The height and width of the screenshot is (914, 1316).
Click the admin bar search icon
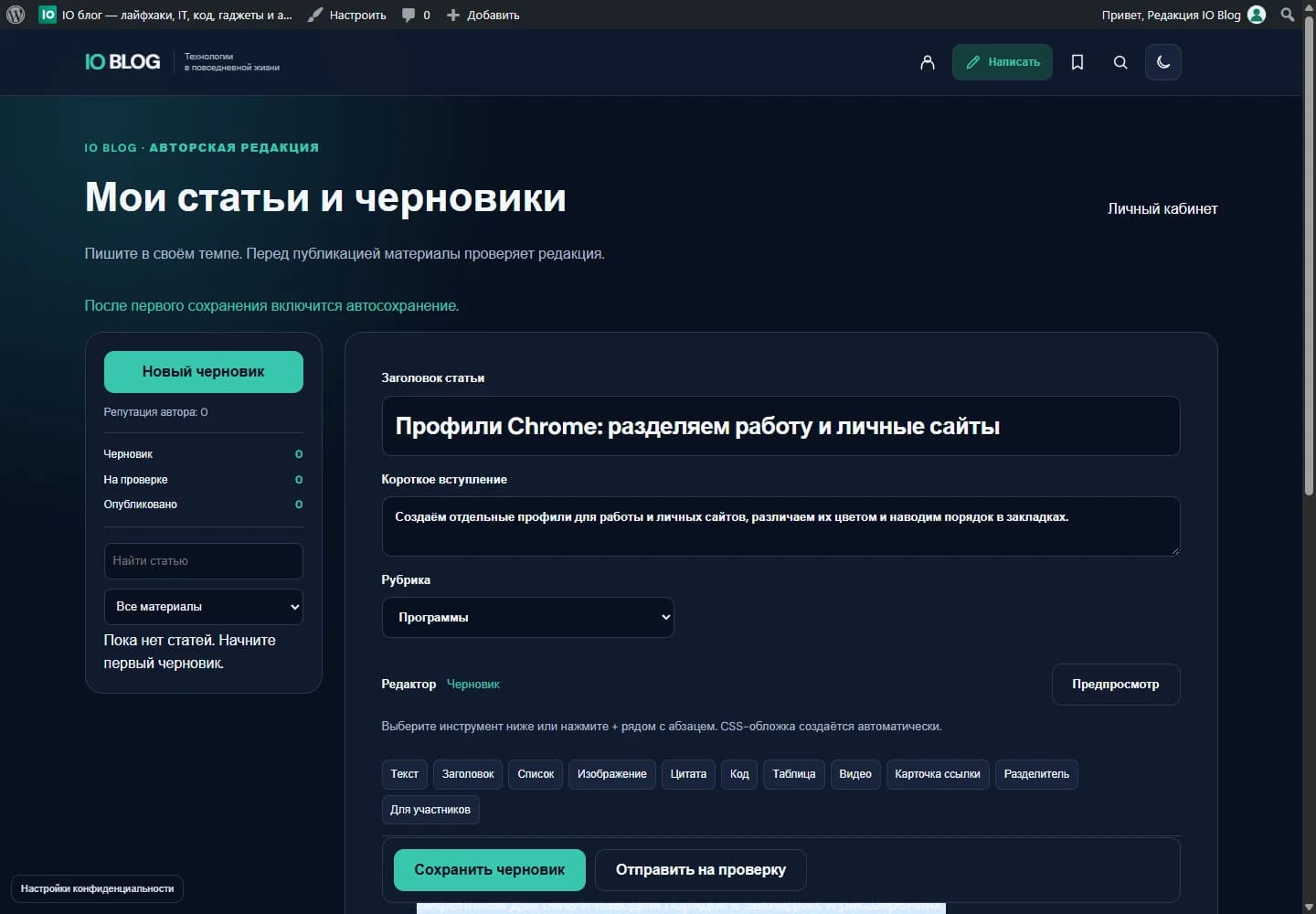point(1288,15)
